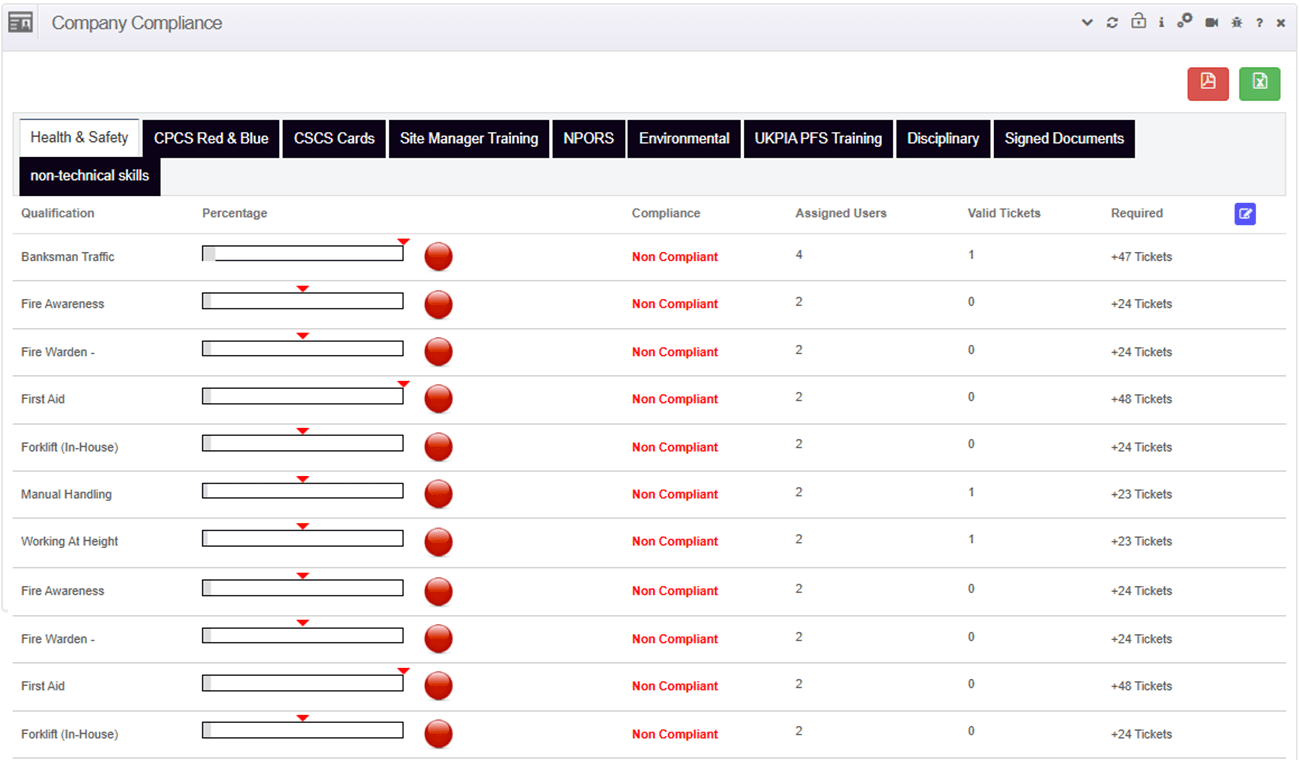Viewport: 1300px width, 760px height.
Task: Open the UKPIA PFS Training tab
Action: click(x=818, y=139)
